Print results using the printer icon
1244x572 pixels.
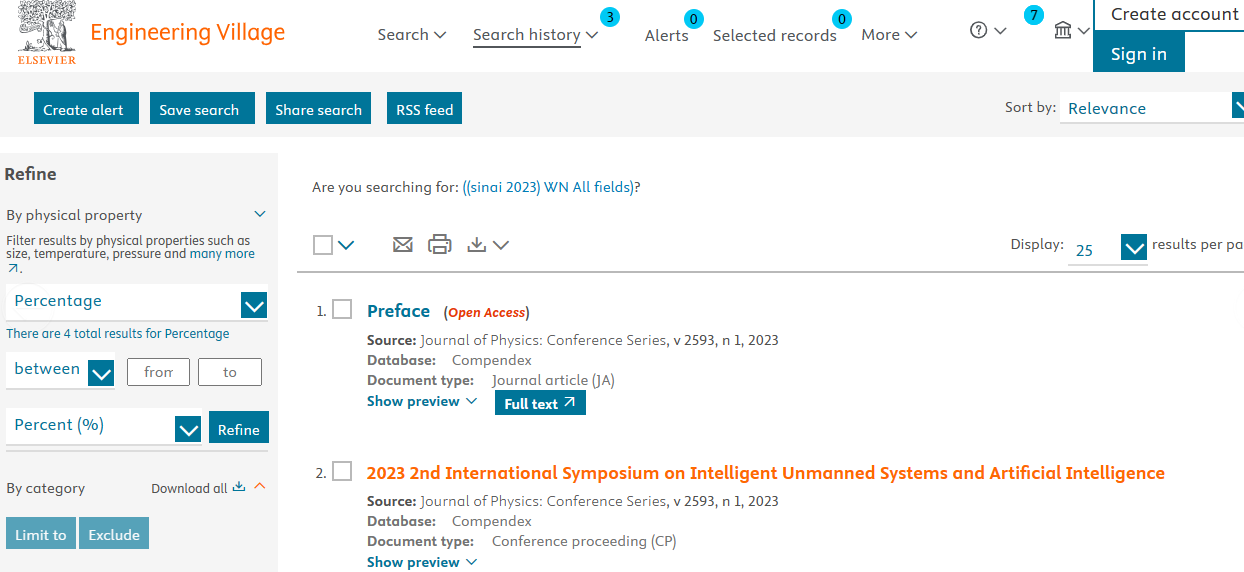[x=440, y=244]
